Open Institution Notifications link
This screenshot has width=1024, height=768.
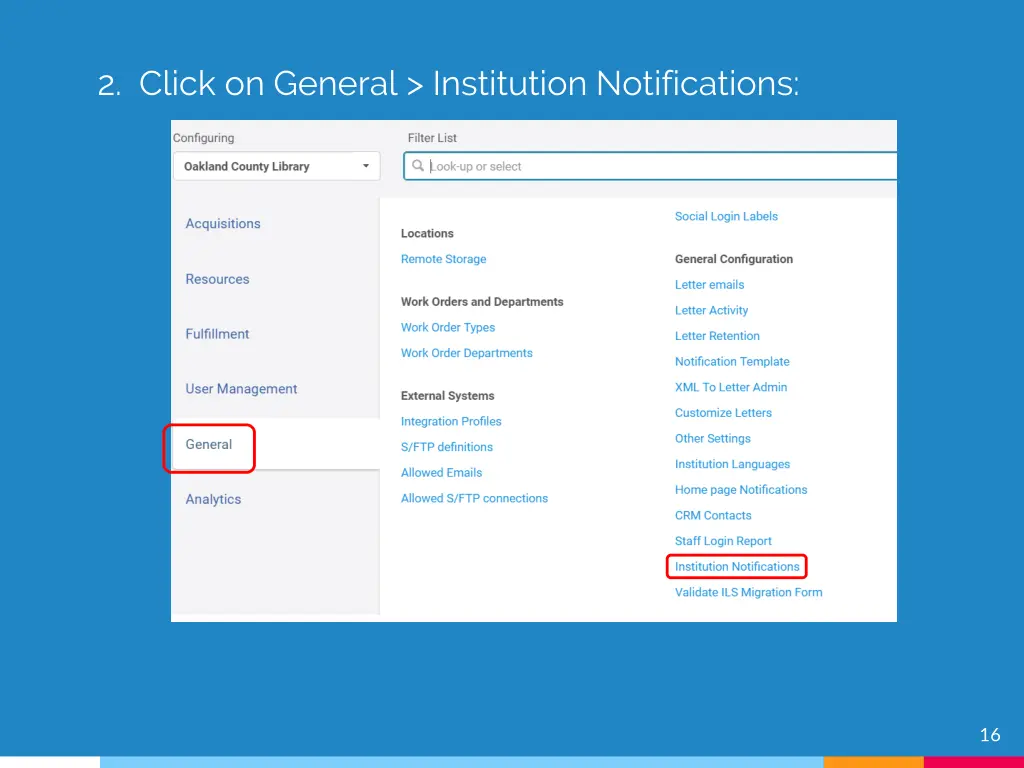pyautogui.click(x=737, y=566)
